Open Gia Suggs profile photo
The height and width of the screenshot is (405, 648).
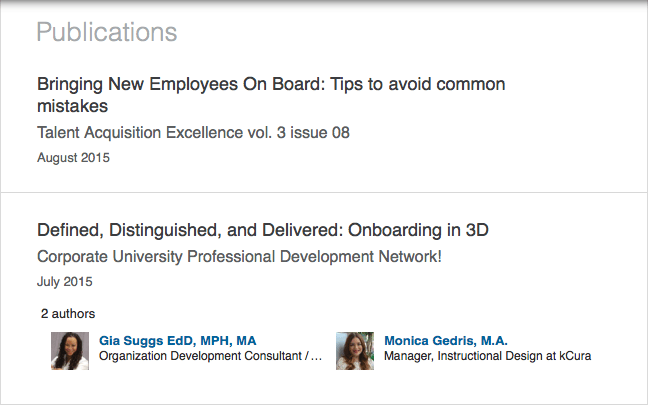tap(70, 351)
